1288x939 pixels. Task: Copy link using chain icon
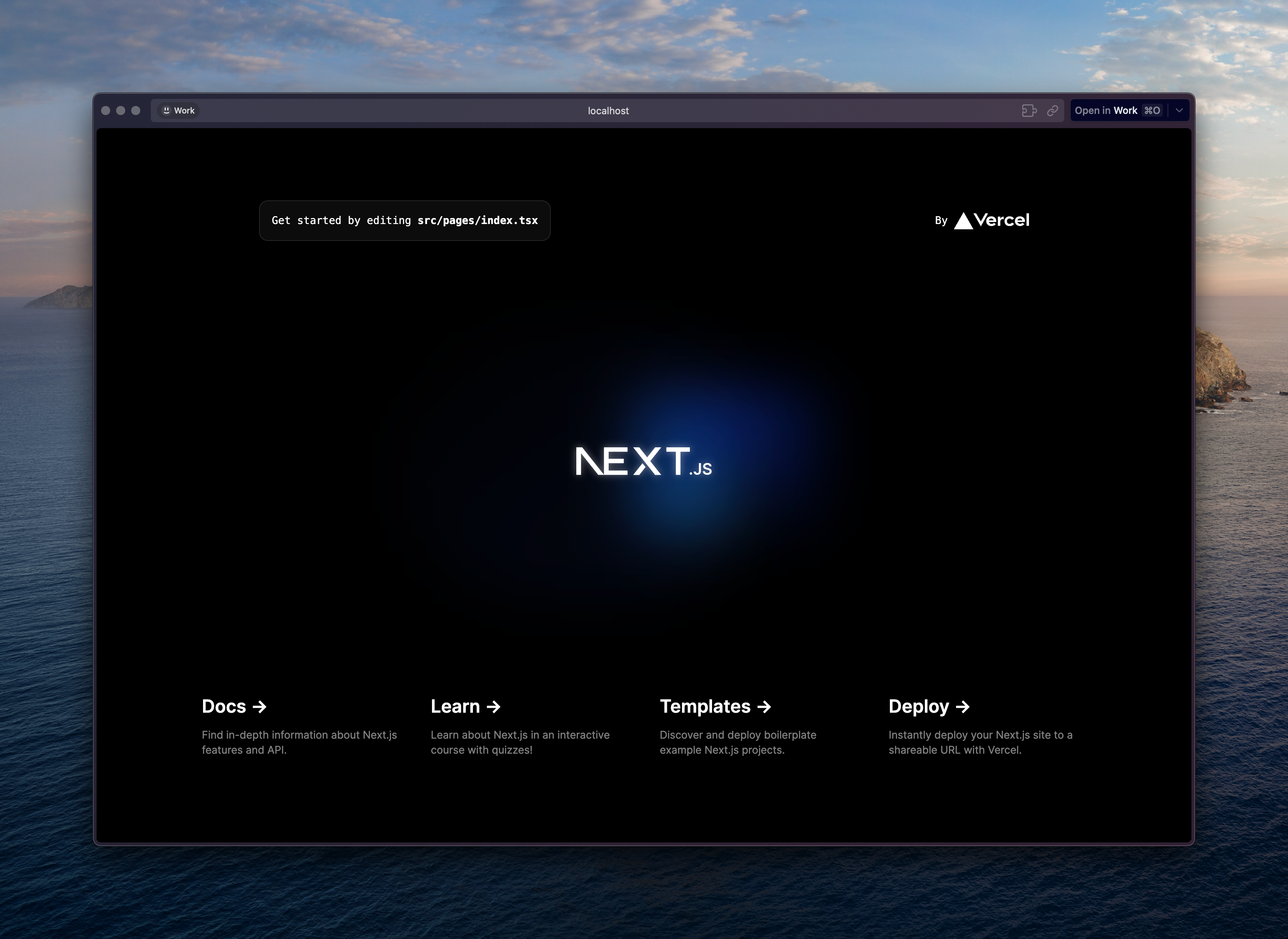[1053, 110]
